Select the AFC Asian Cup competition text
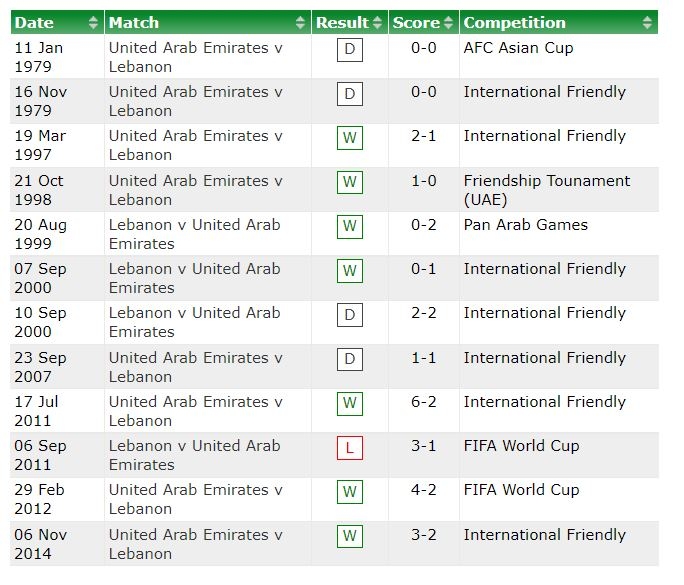684x585 pixels. pos(518,48)
